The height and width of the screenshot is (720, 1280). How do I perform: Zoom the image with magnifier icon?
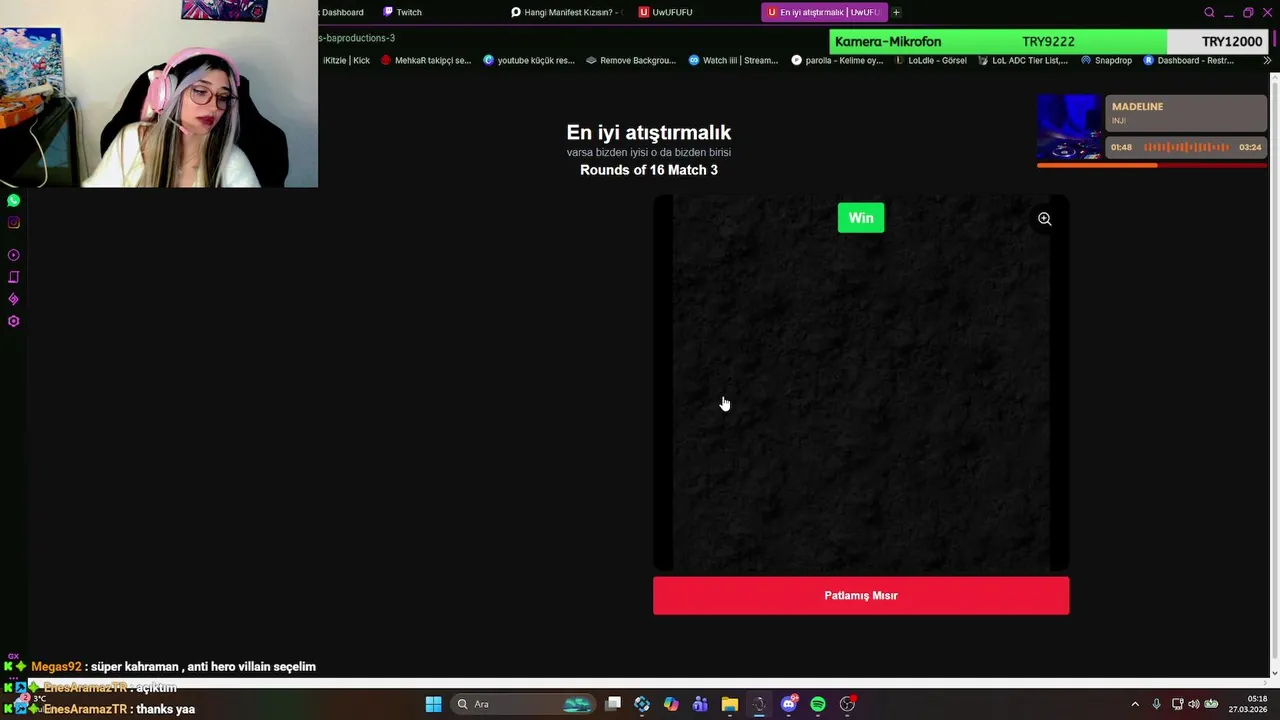1044,219
